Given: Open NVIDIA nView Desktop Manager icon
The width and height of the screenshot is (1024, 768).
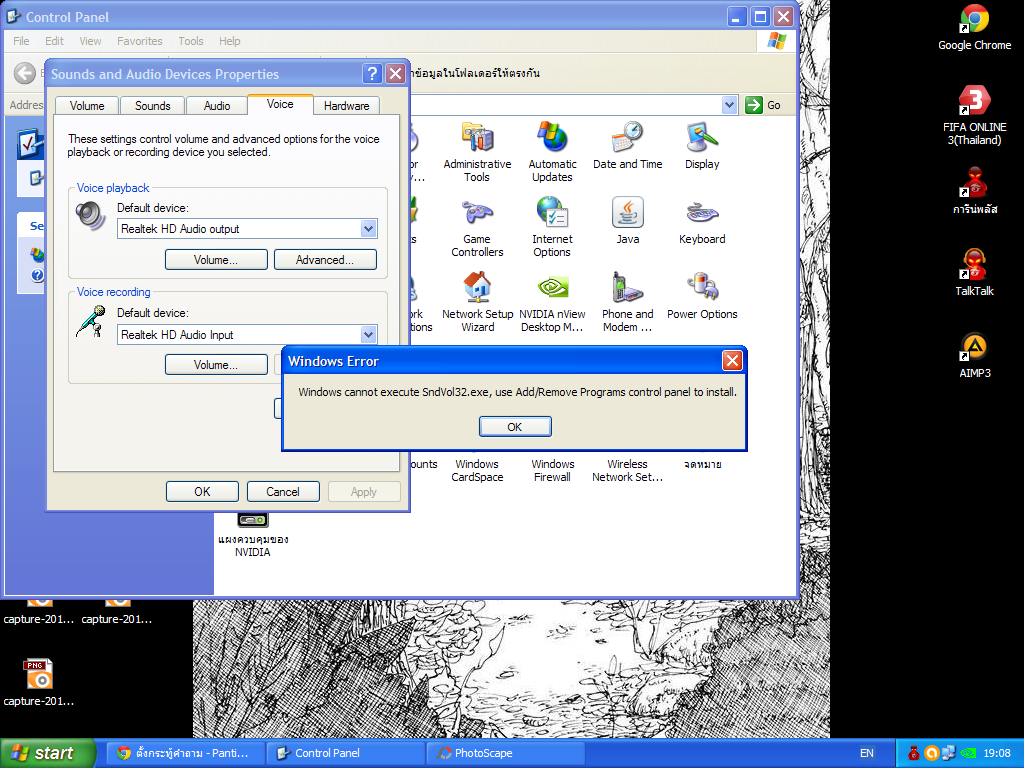Looking at the screenshot, I should point(552,302).
